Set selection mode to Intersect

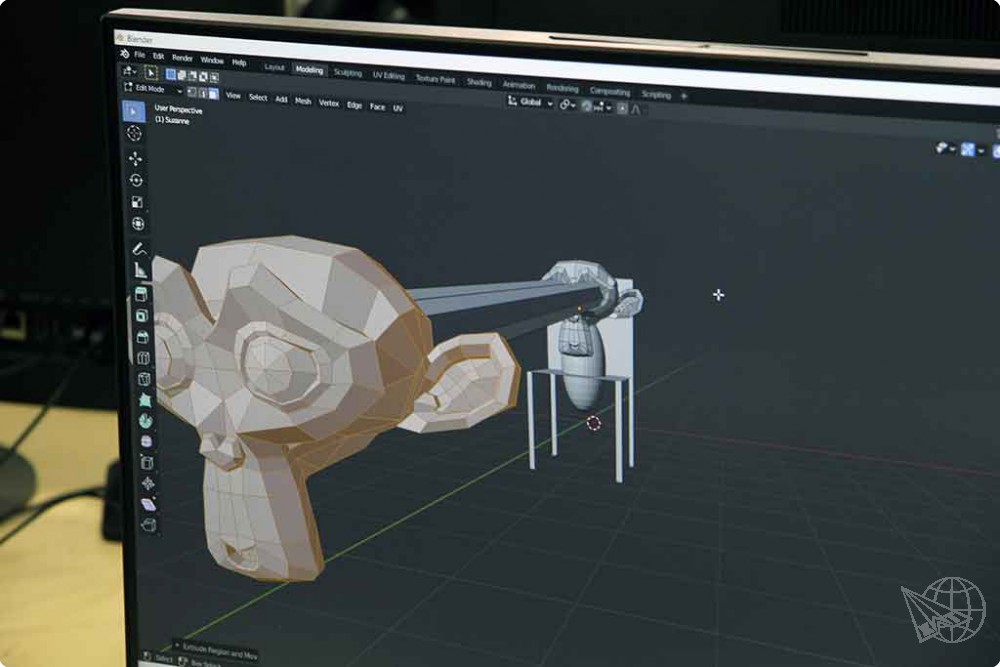[x=214, y=77]
